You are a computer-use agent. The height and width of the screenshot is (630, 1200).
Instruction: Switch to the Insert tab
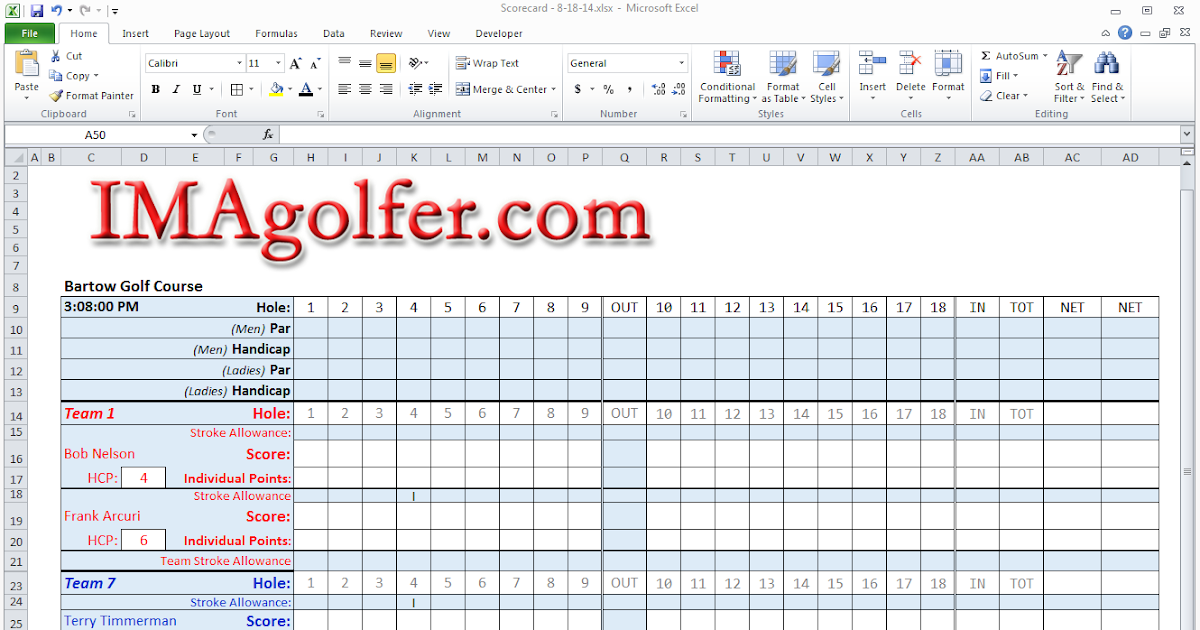136,33
